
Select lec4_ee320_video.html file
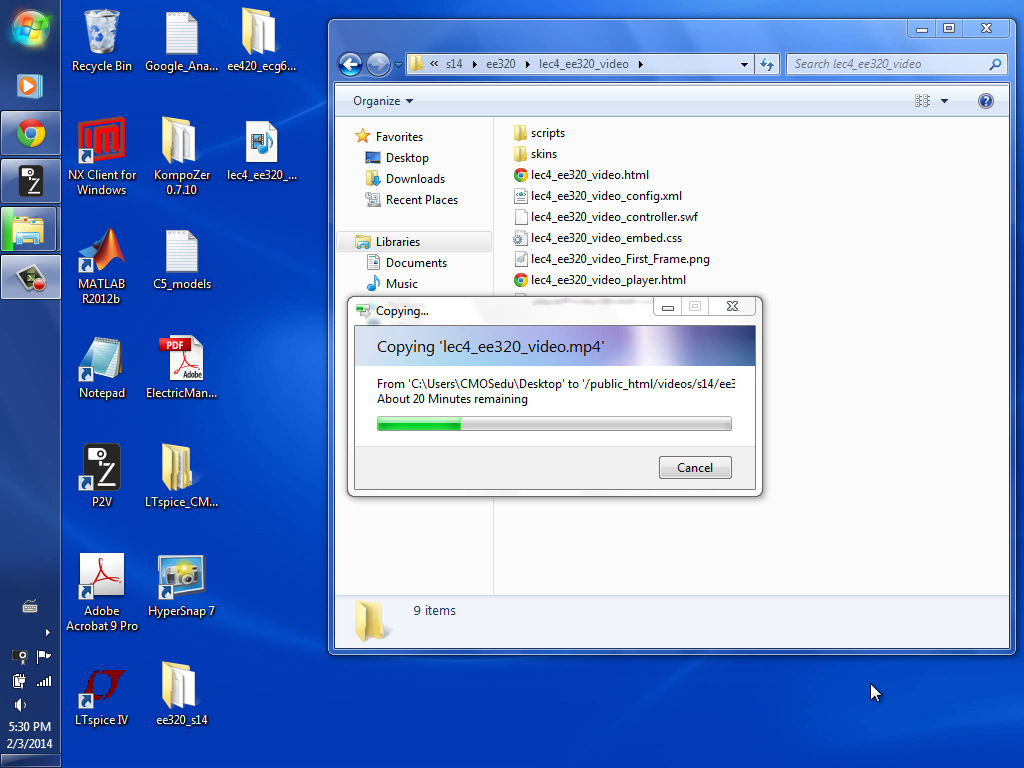[581, 175]
